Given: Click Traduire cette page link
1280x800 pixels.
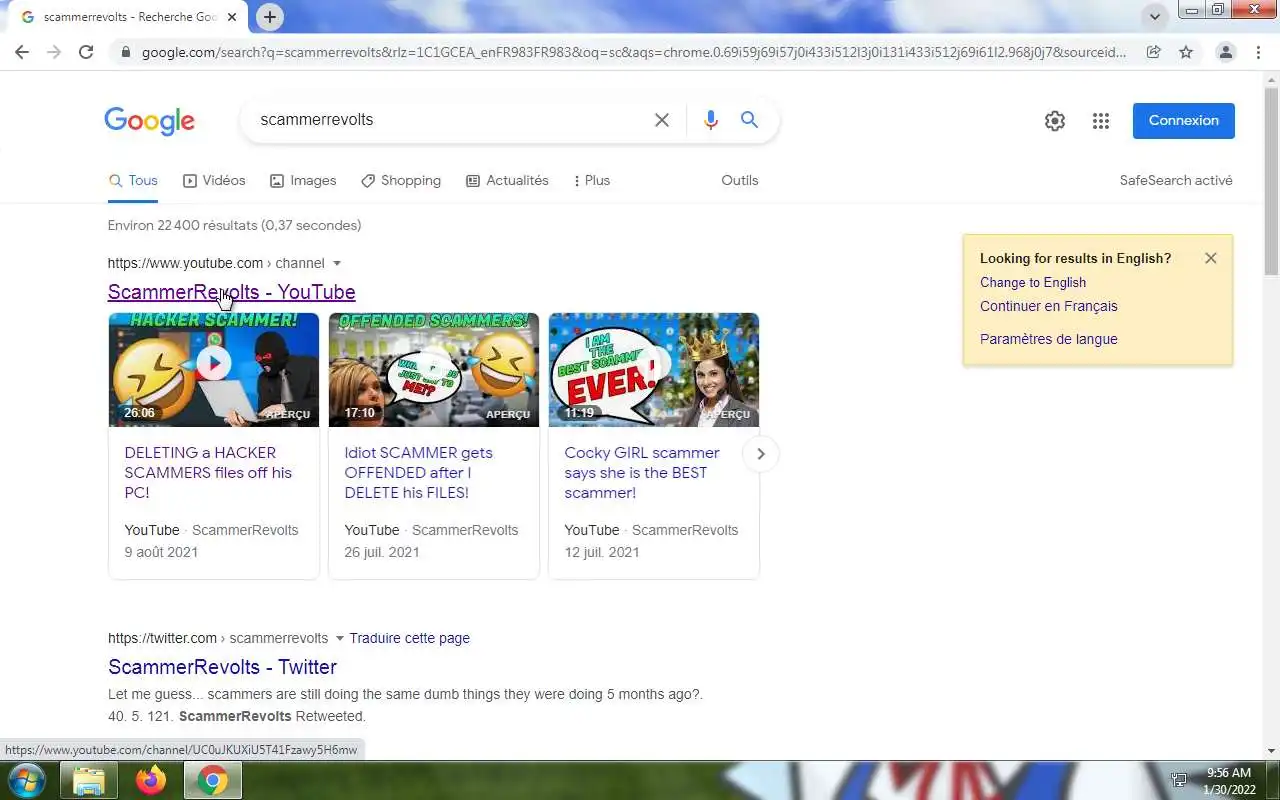Looking at the screenshot, I should click(x=410, y=638).
